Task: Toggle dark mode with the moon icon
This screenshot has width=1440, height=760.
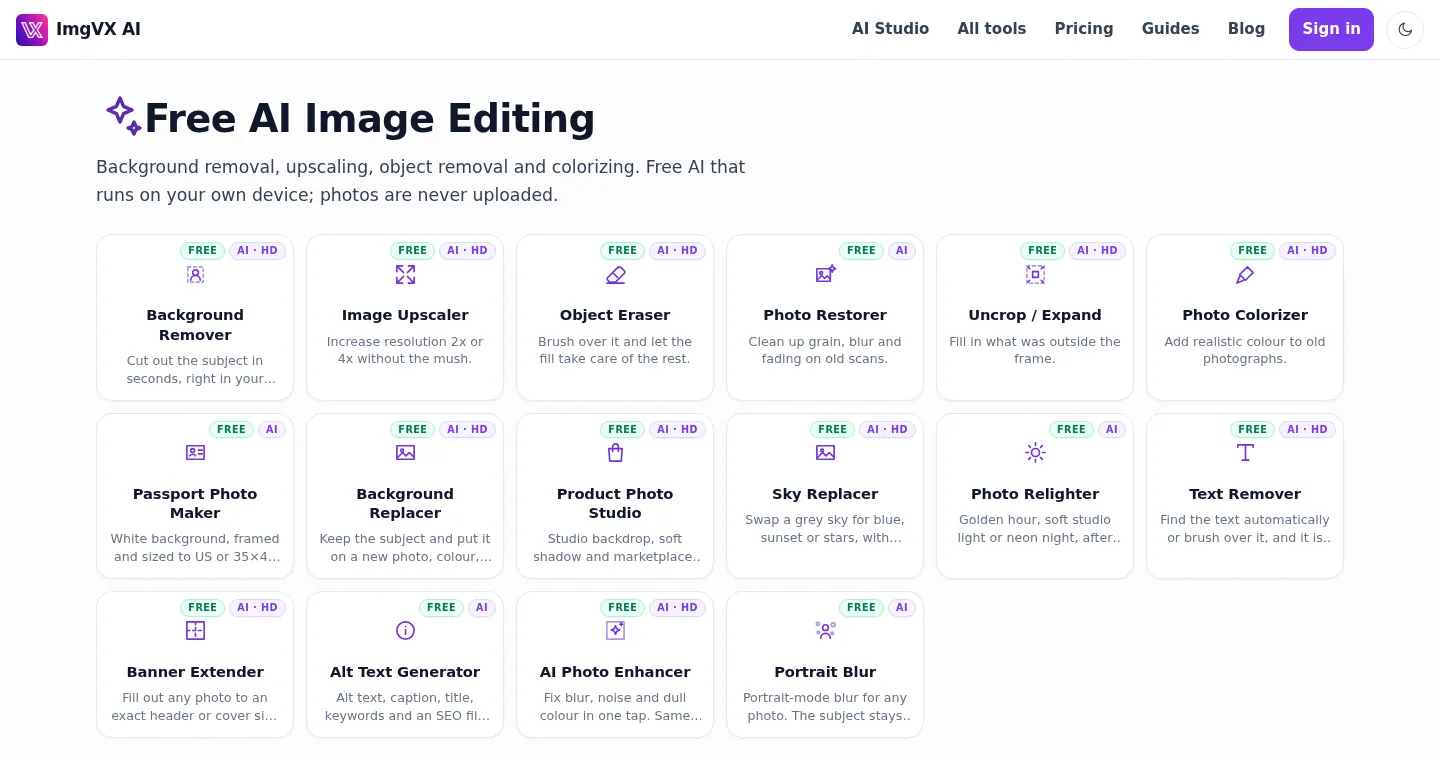Action: pos(1405,29)
